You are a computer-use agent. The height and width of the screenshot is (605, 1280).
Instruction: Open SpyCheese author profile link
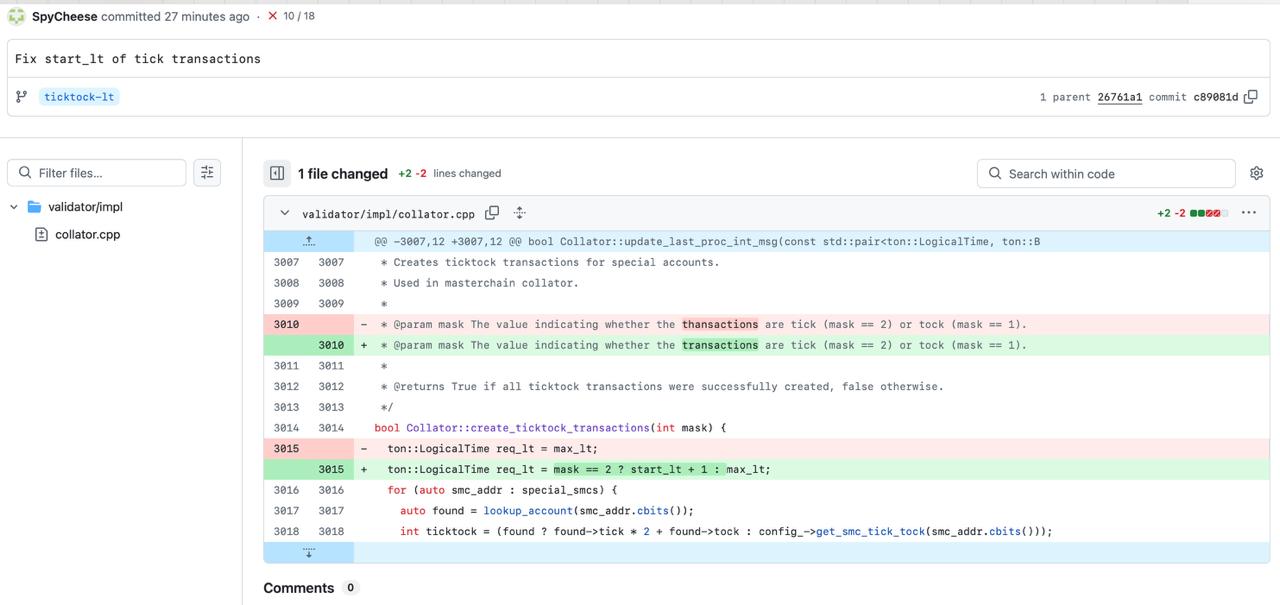click(x=64, y=17)
